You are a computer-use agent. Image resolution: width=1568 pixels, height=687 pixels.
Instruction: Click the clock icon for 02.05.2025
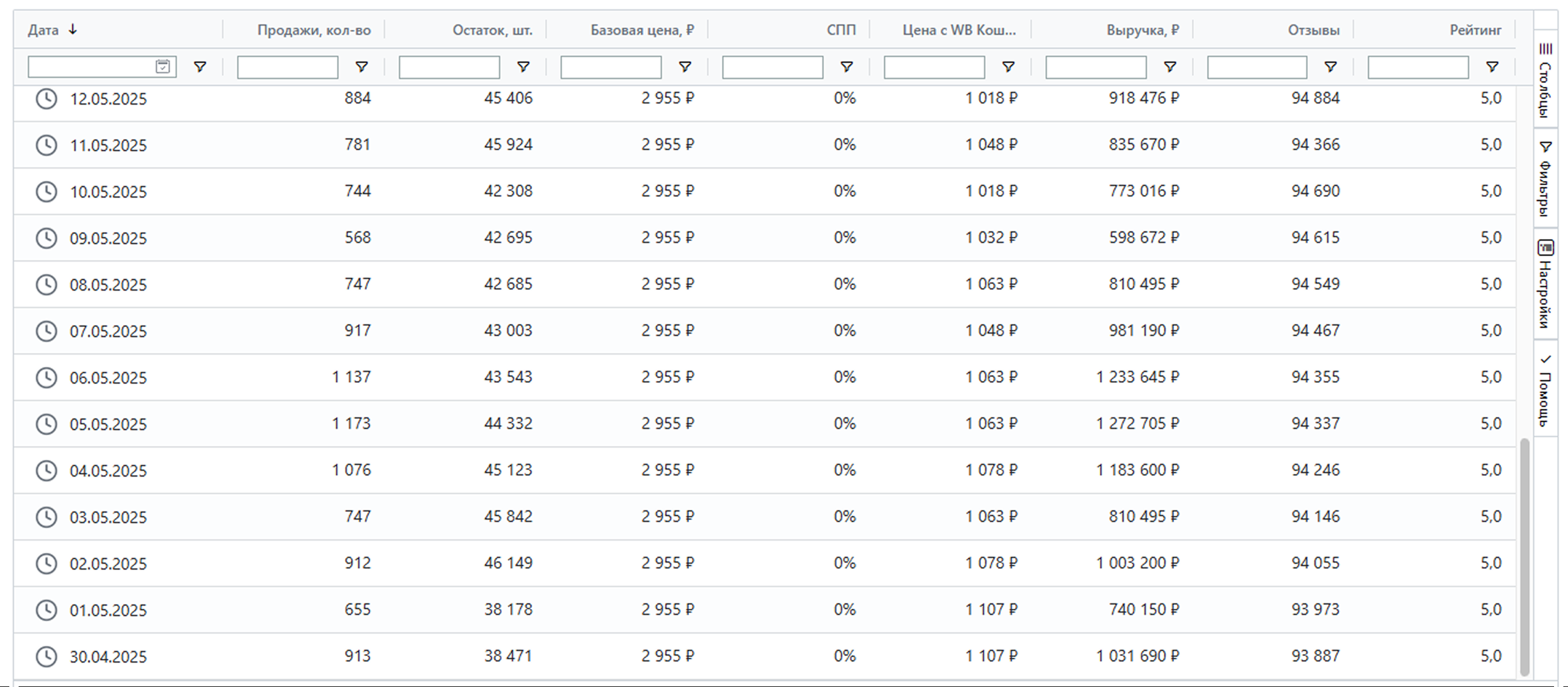point(47,563)
